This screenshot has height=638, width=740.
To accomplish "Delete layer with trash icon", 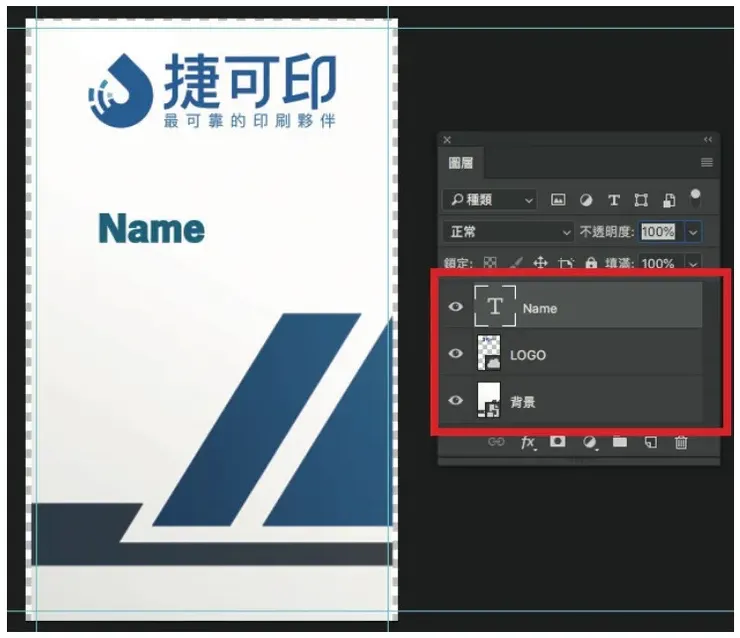I will click(x=681, y=442).
